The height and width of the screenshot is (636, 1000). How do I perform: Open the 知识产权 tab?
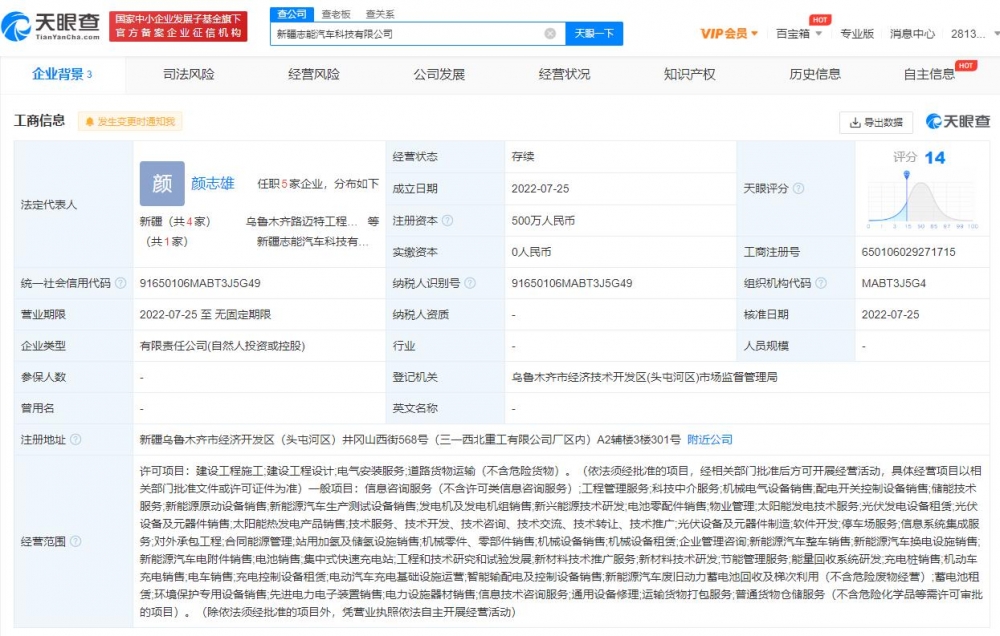tap(689, 74)
